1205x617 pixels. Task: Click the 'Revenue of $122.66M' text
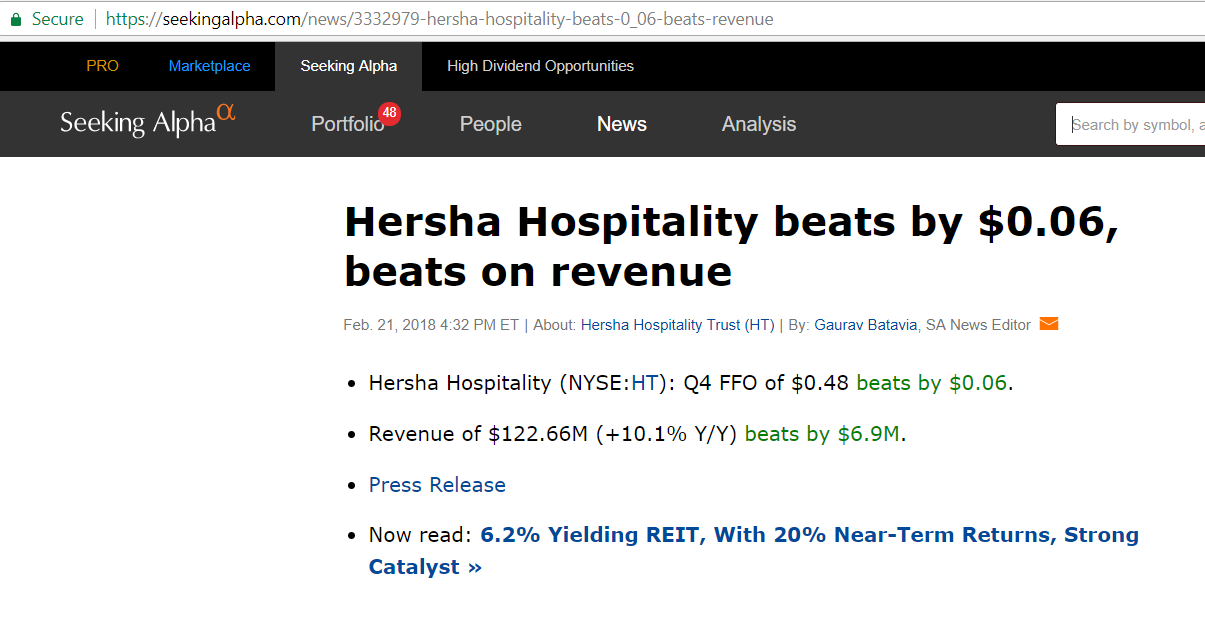(x=479, y=434)
